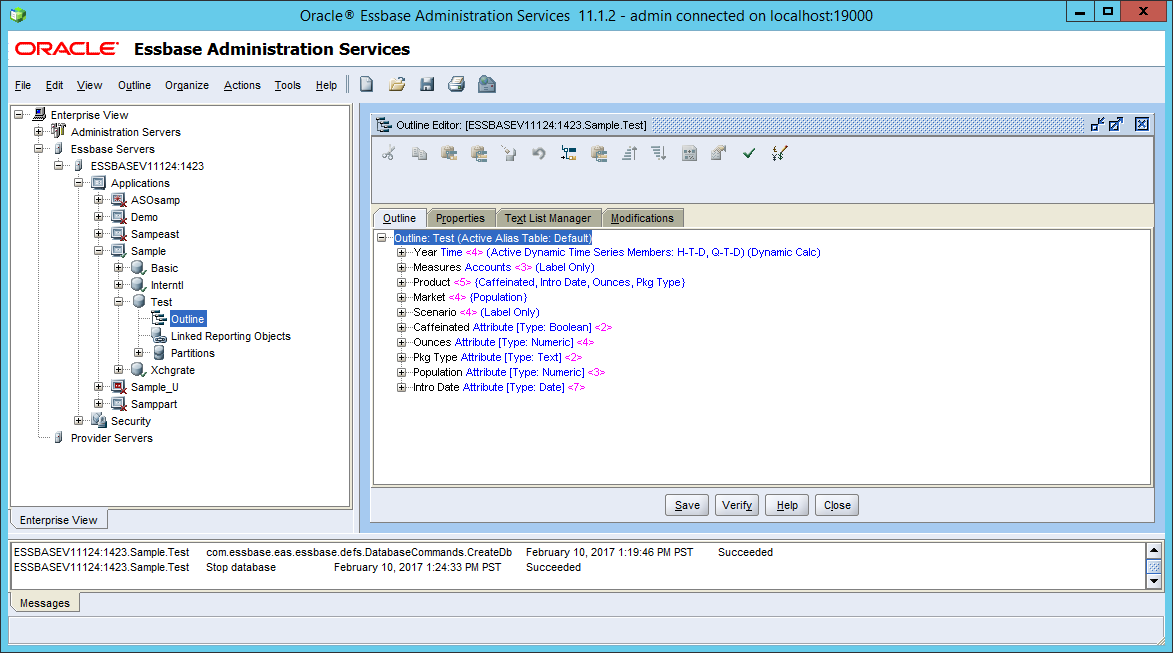
Task: Expand the Caffeinated Attribute dimension
Action: pos(402,327)
